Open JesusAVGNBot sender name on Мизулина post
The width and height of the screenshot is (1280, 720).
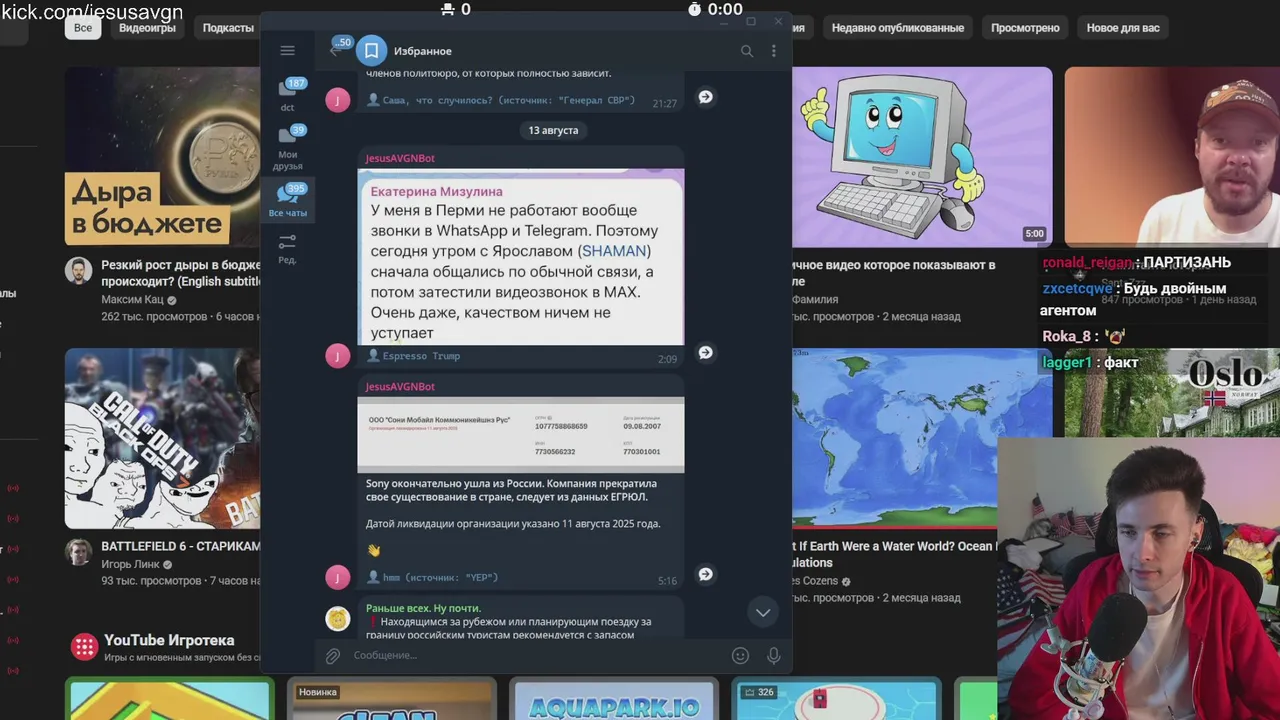[x=400, y=158]
